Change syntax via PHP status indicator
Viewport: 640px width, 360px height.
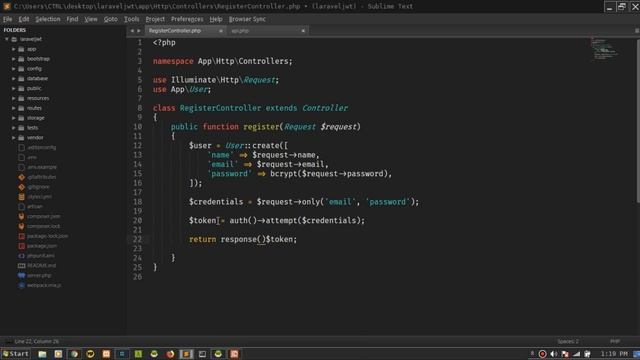click(x=615, y=341)
